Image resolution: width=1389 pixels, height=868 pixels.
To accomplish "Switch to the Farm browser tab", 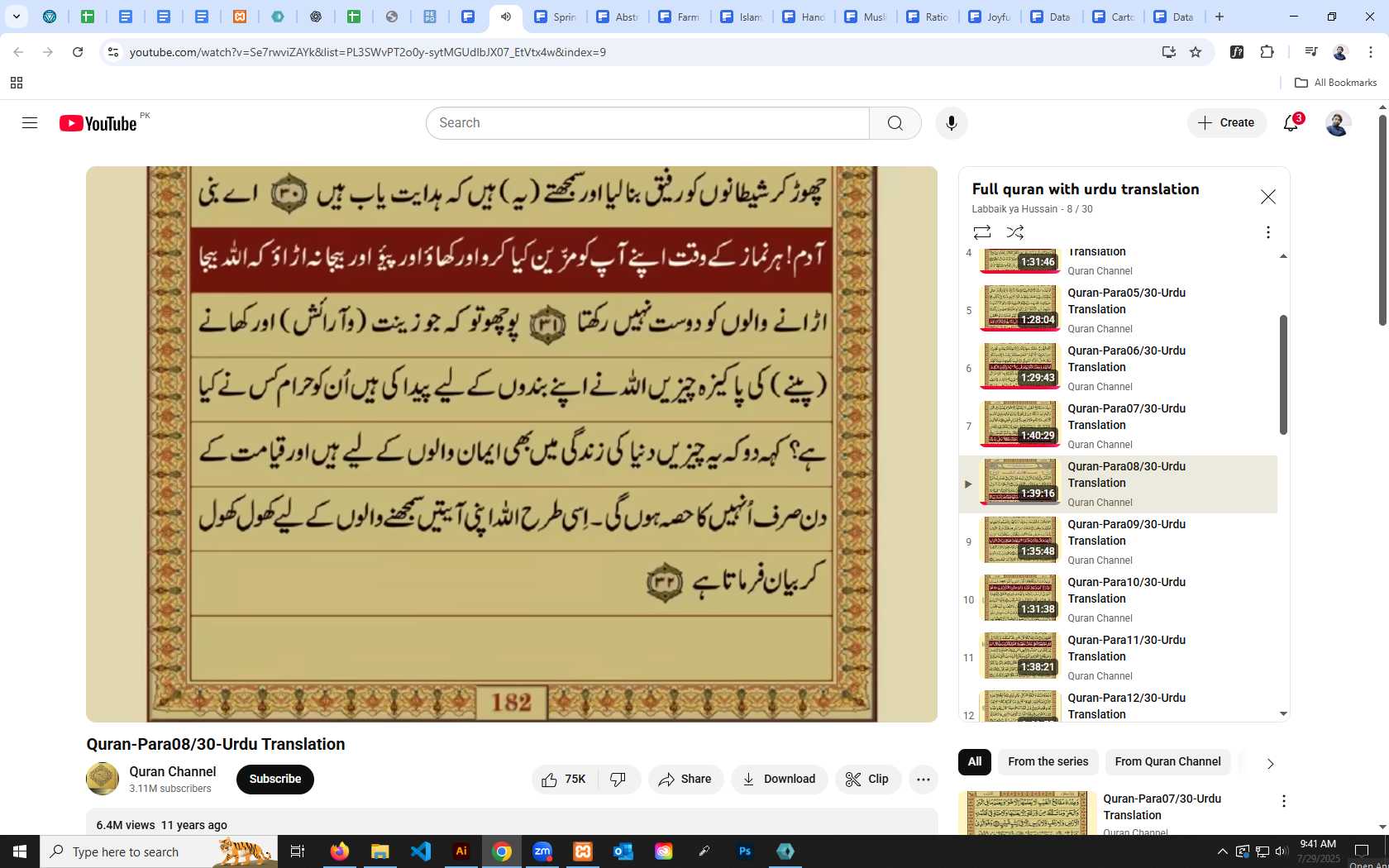I will point(680,17).
